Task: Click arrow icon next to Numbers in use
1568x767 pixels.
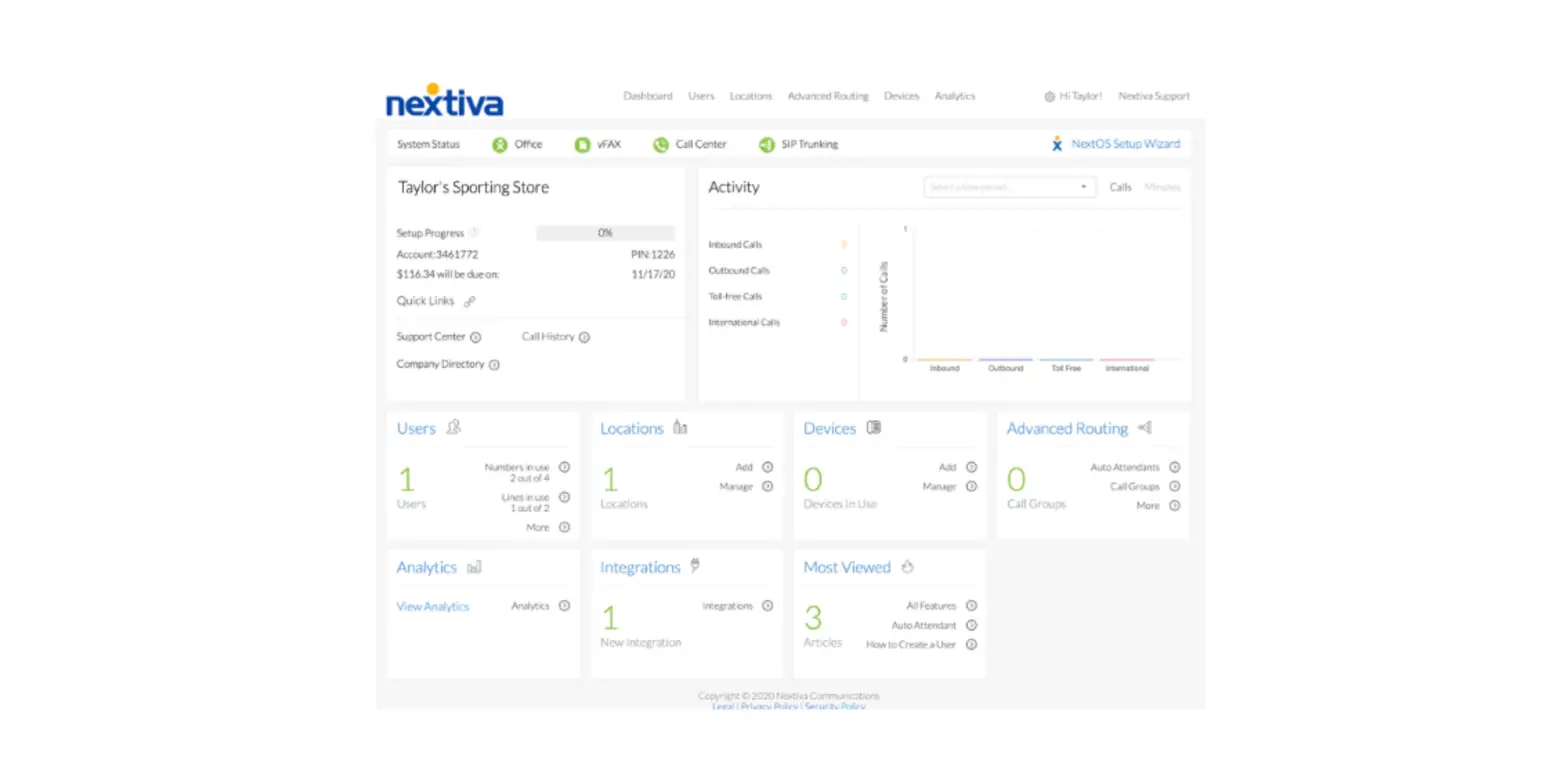Action: pyautogui.click(x=565, y=467)
